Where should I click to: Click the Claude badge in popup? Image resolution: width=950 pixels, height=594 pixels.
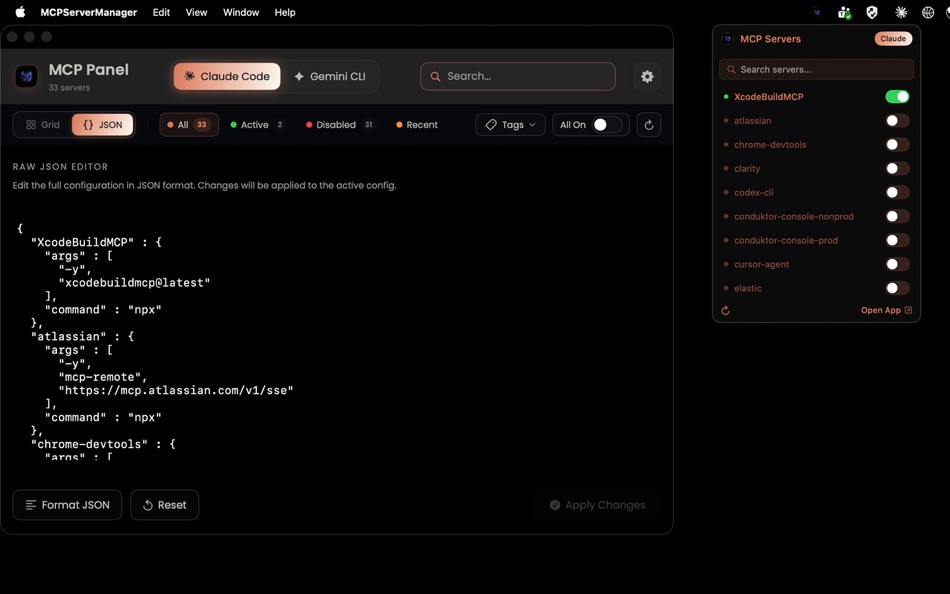click(893, 39)
